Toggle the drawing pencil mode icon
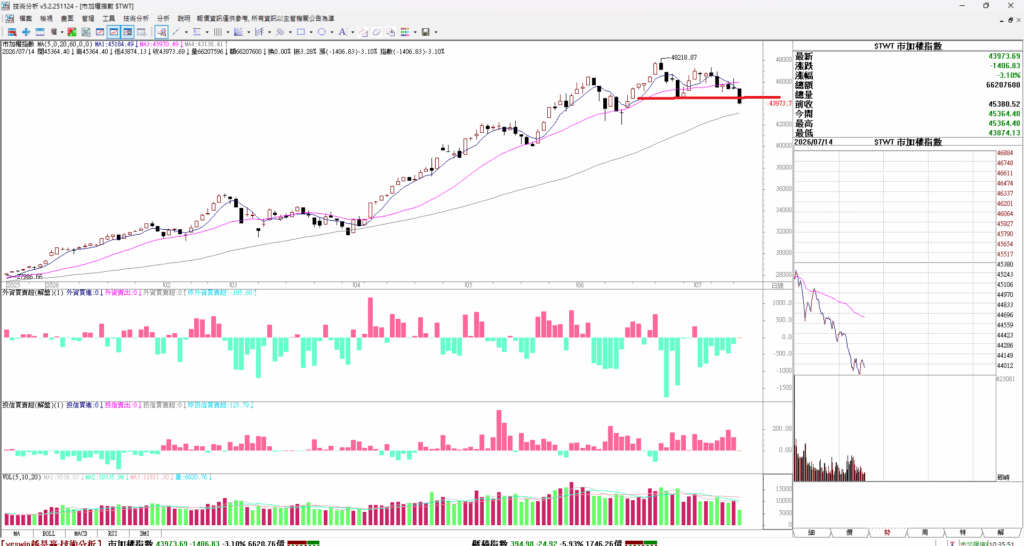 162,31
